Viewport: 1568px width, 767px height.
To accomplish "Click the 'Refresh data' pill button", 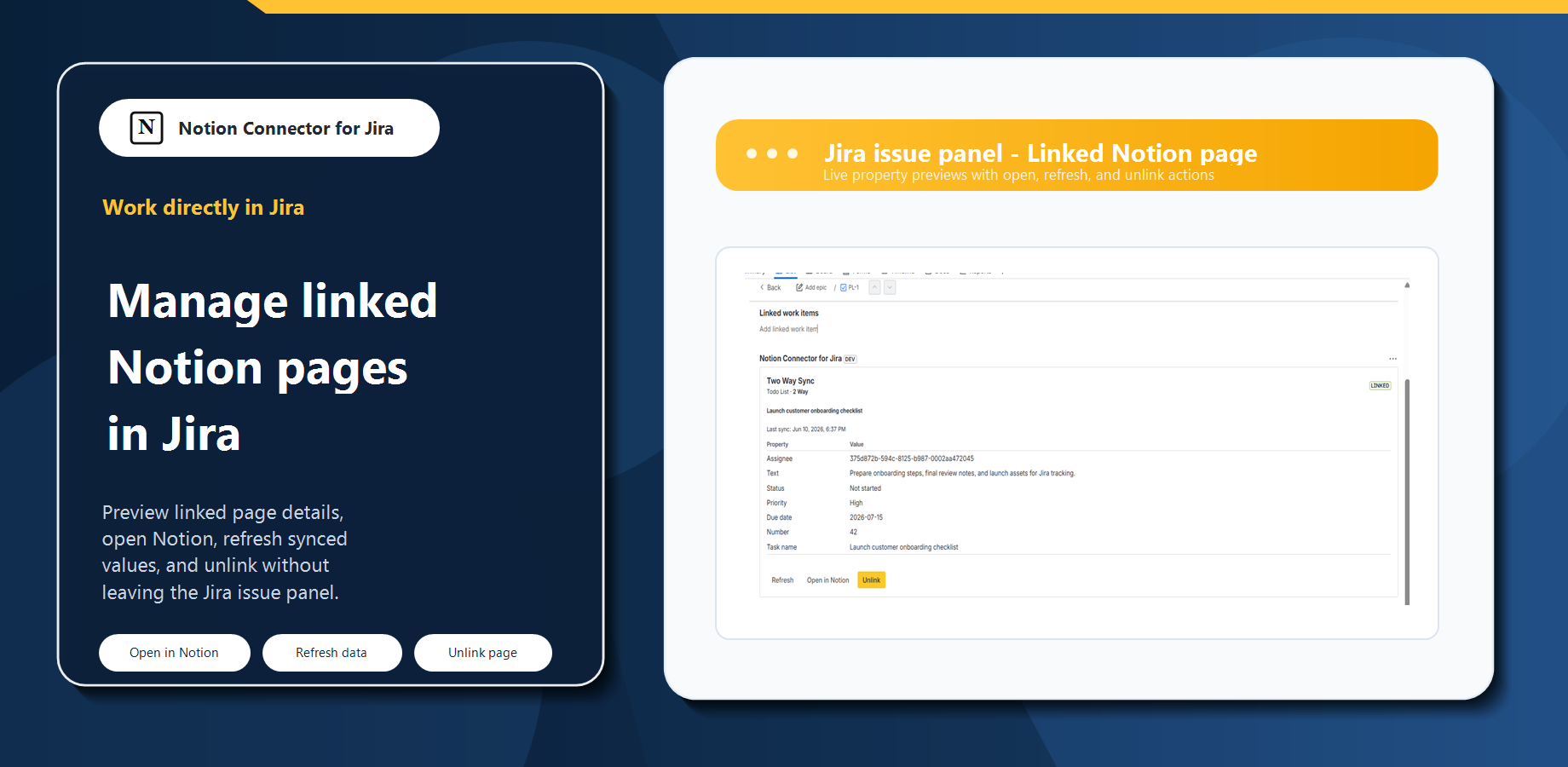I will pyautogui.click(x=331, y=653).
